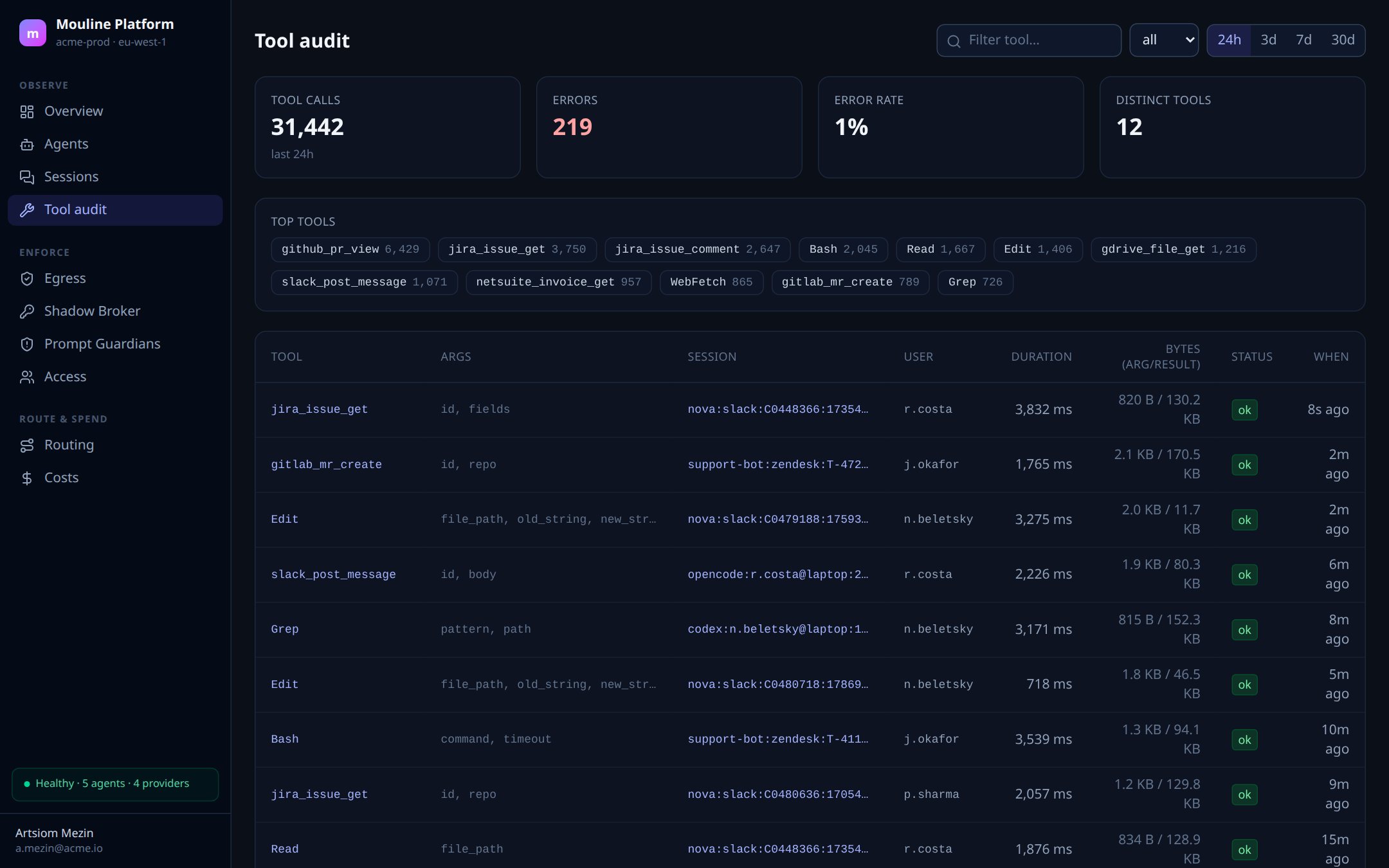1389x868 pixels.
Task: Open session nova:slack:C0480718 link
Action: pos(778,685)
